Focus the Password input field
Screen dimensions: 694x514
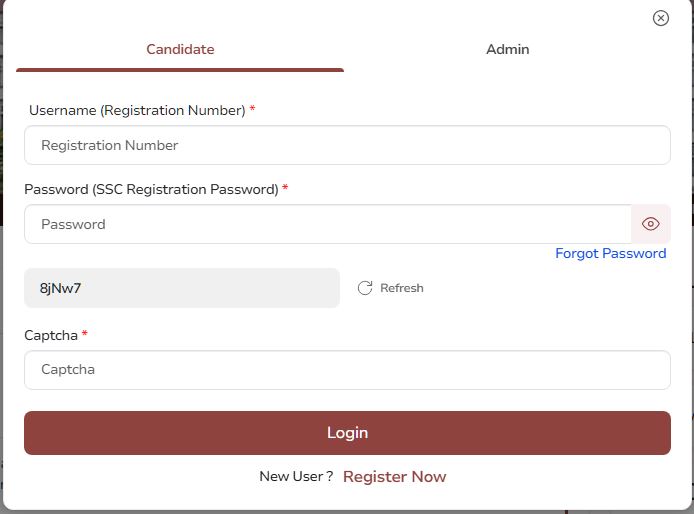point(328,224)
